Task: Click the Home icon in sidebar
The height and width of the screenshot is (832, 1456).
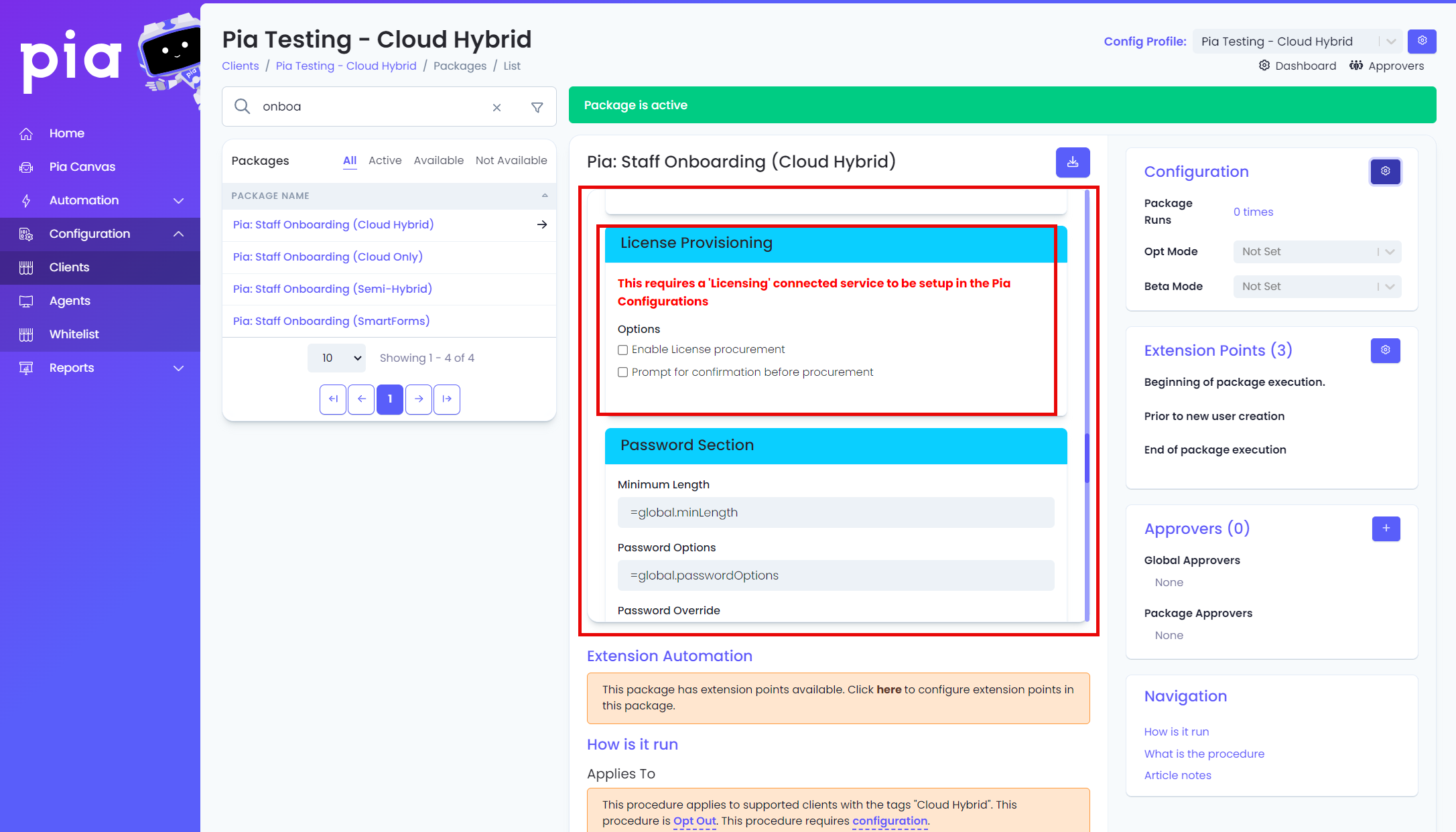Action: pos(26,133)
